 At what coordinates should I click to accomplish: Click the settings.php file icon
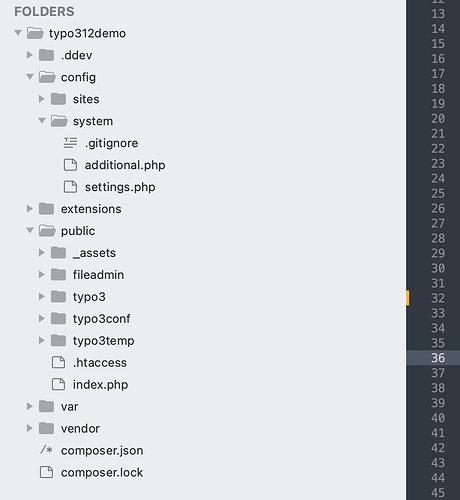point(70,187)
